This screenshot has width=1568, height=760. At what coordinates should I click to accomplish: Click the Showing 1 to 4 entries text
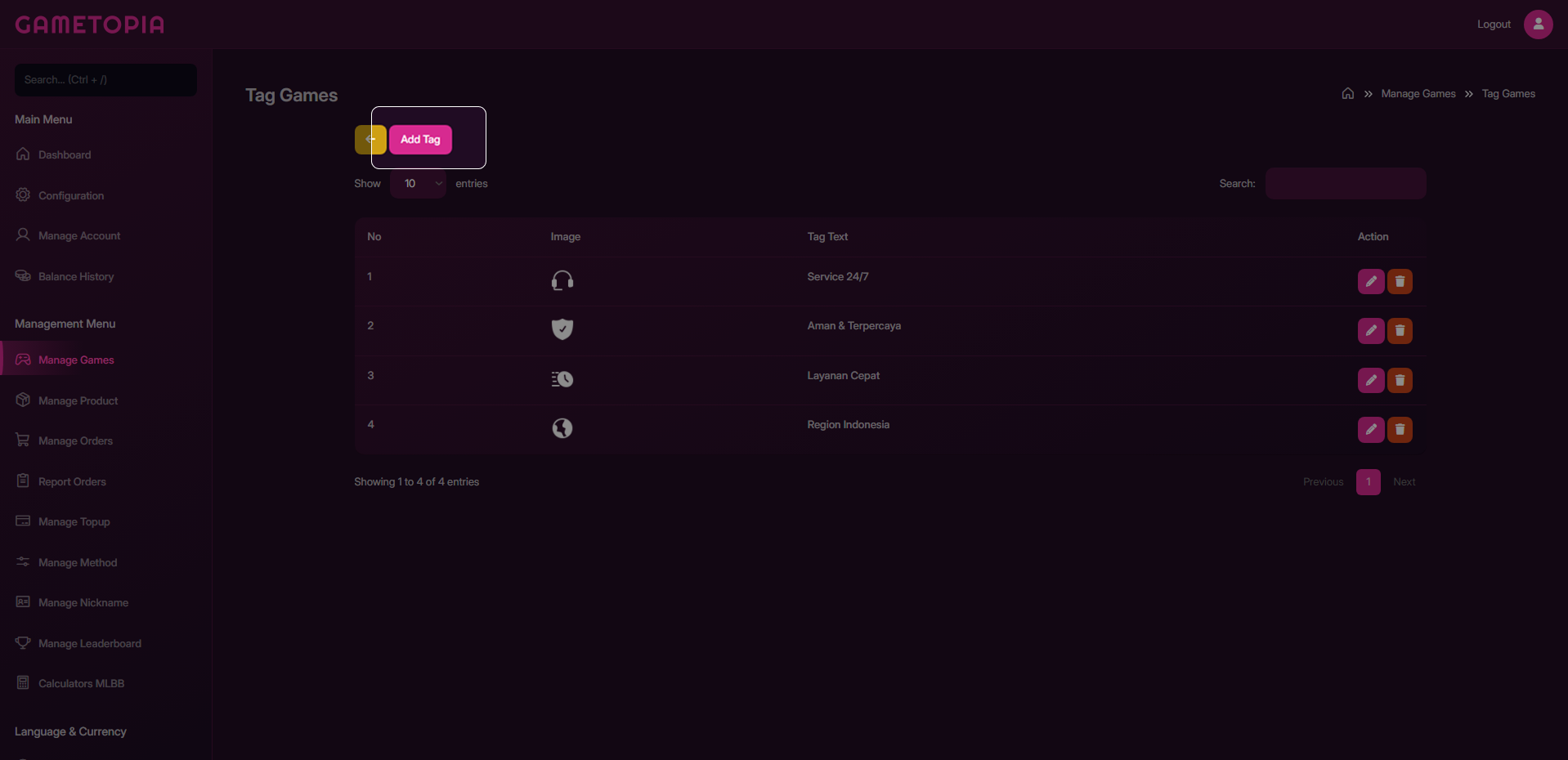tap(417, 482)
